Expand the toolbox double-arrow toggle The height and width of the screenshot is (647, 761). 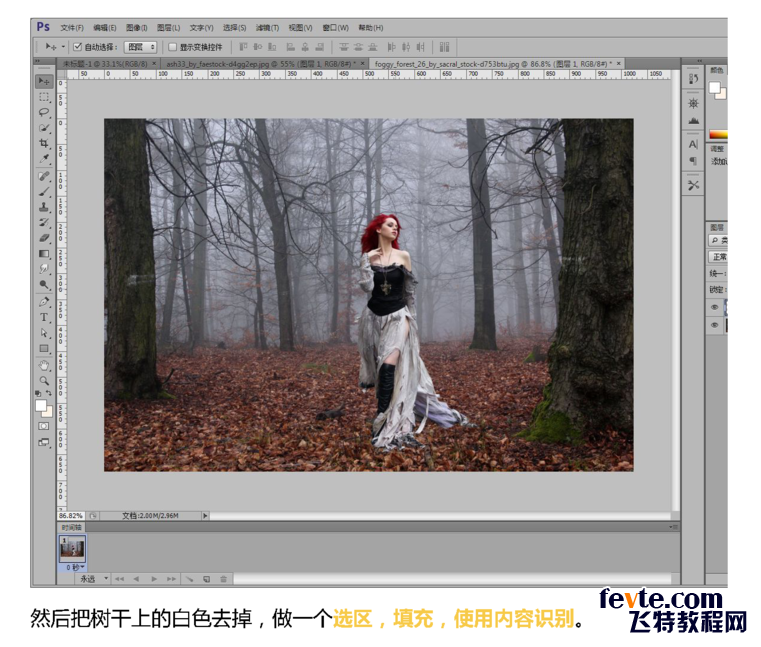(x=37, y=62)
